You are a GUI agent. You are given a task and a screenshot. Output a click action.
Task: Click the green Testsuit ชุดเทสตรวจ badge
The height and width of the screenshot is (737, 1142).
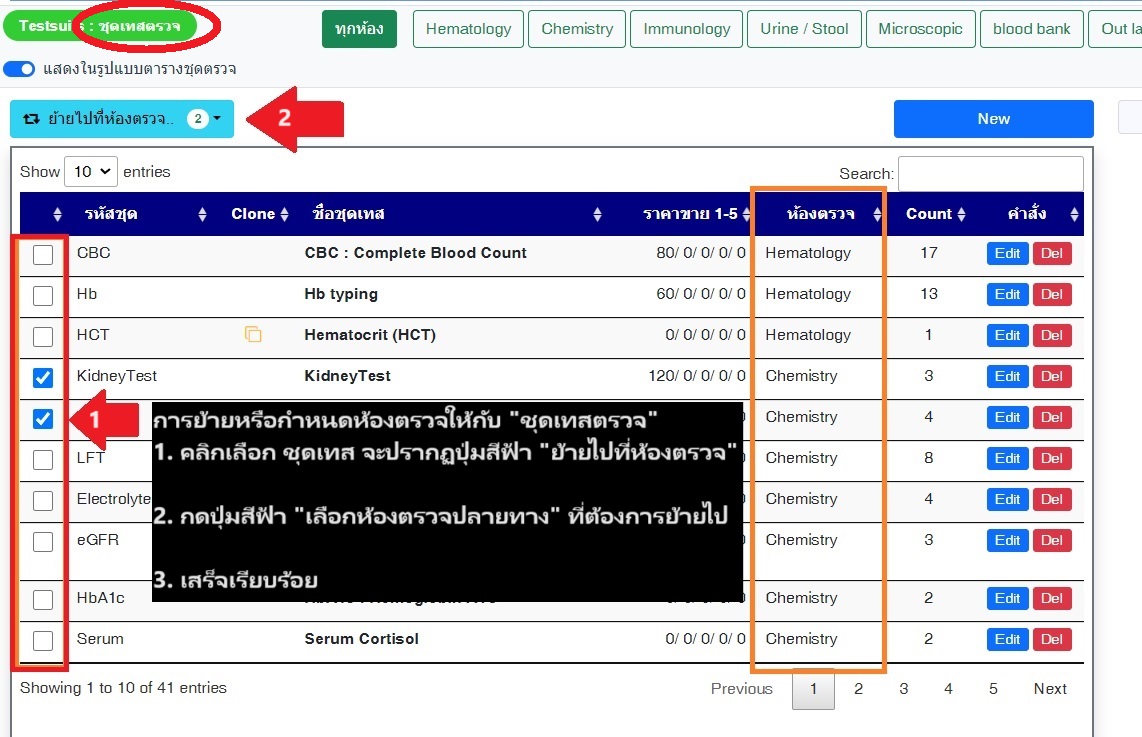tap(101, 26)
